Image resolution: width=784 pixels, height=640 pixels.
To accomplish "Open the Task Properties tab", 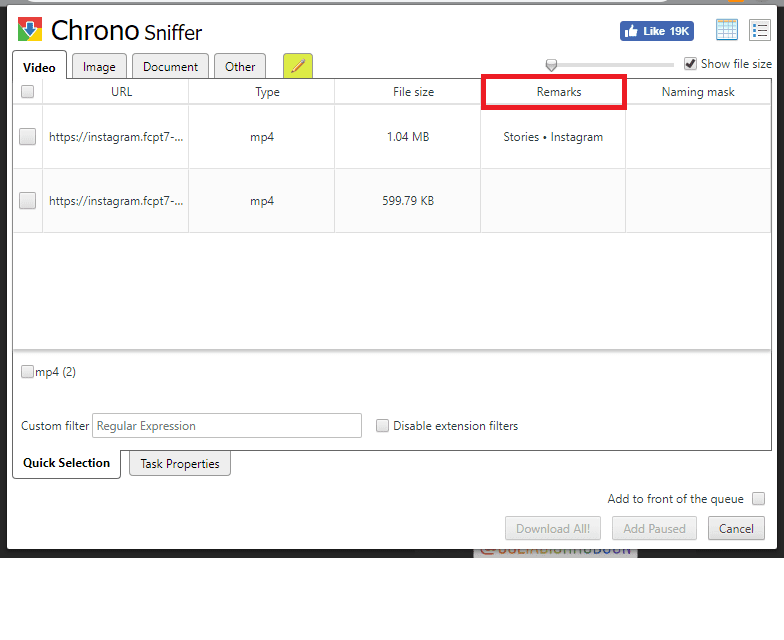I will pyautogui.click(x=180, y=464).
